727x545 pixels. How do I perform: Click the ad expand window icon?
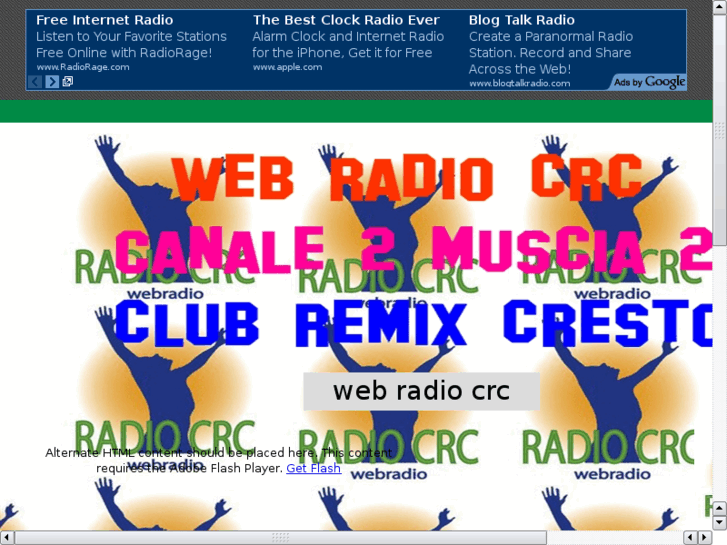(x=68, y=82)
